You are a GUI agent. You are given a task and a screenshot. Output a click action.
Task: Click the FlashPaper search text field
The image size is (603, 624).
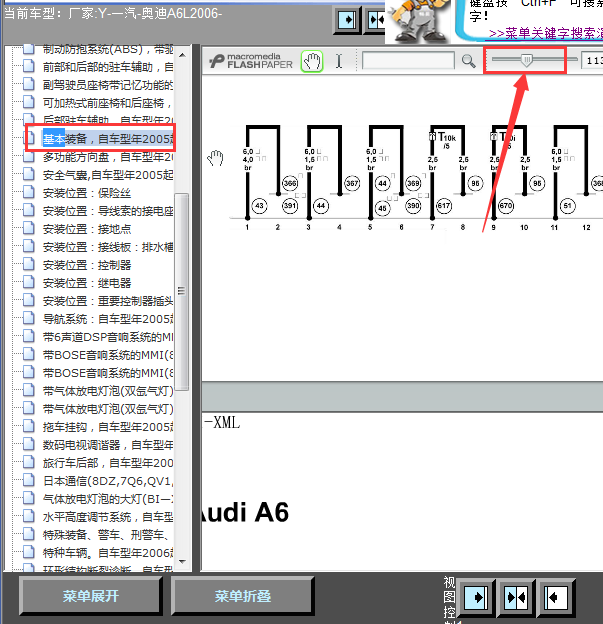coord(408,61)
